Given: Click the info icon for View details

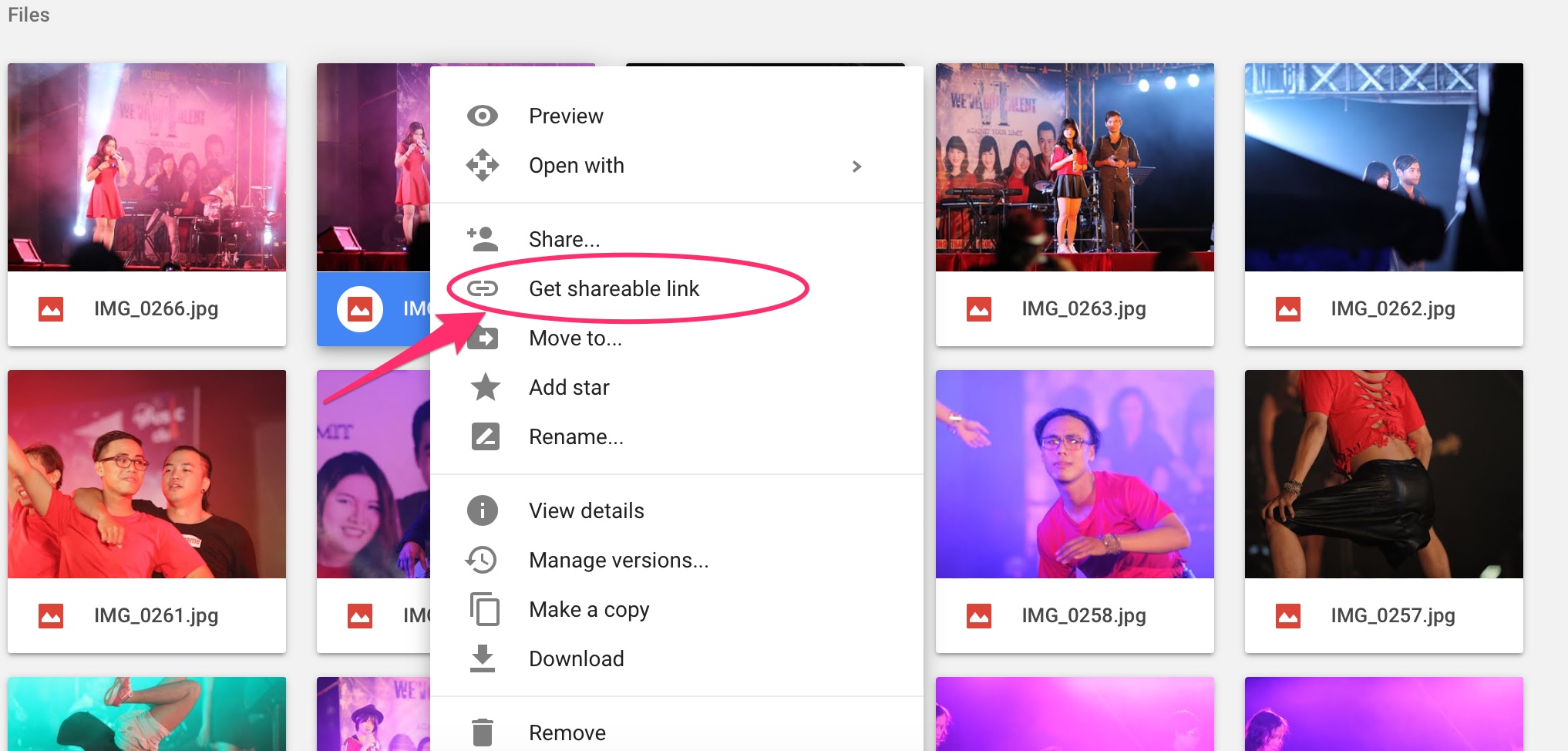Looking at the screenshot, I should [483, 510].
